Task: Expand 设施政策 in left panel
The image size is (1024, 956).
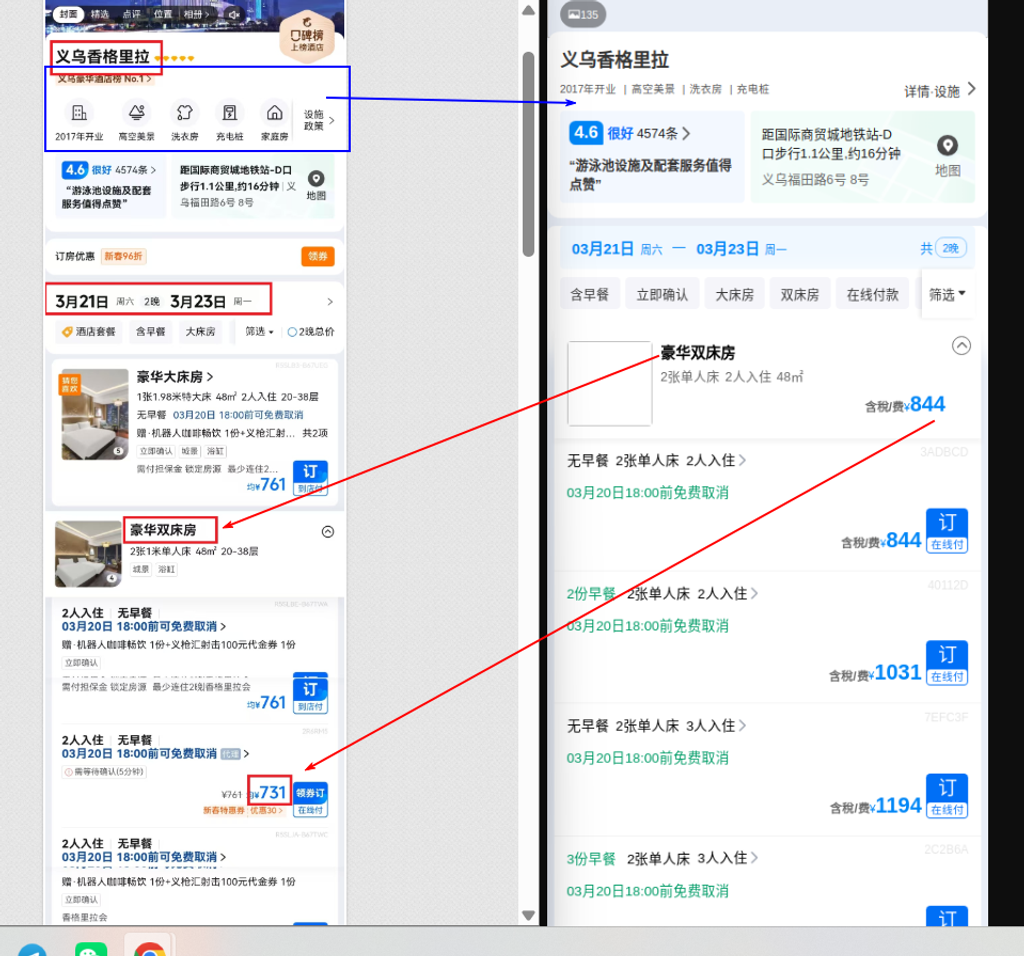Action: [x=319, y=120]
